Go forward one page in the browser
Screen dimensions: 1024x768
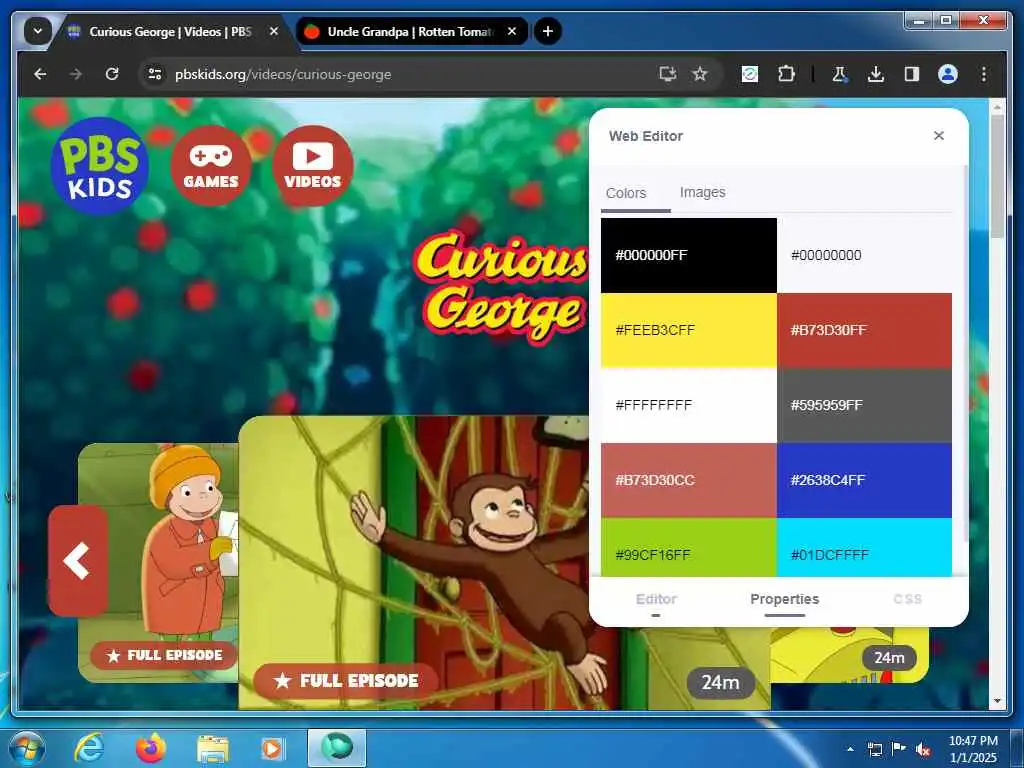coord(76,74)
